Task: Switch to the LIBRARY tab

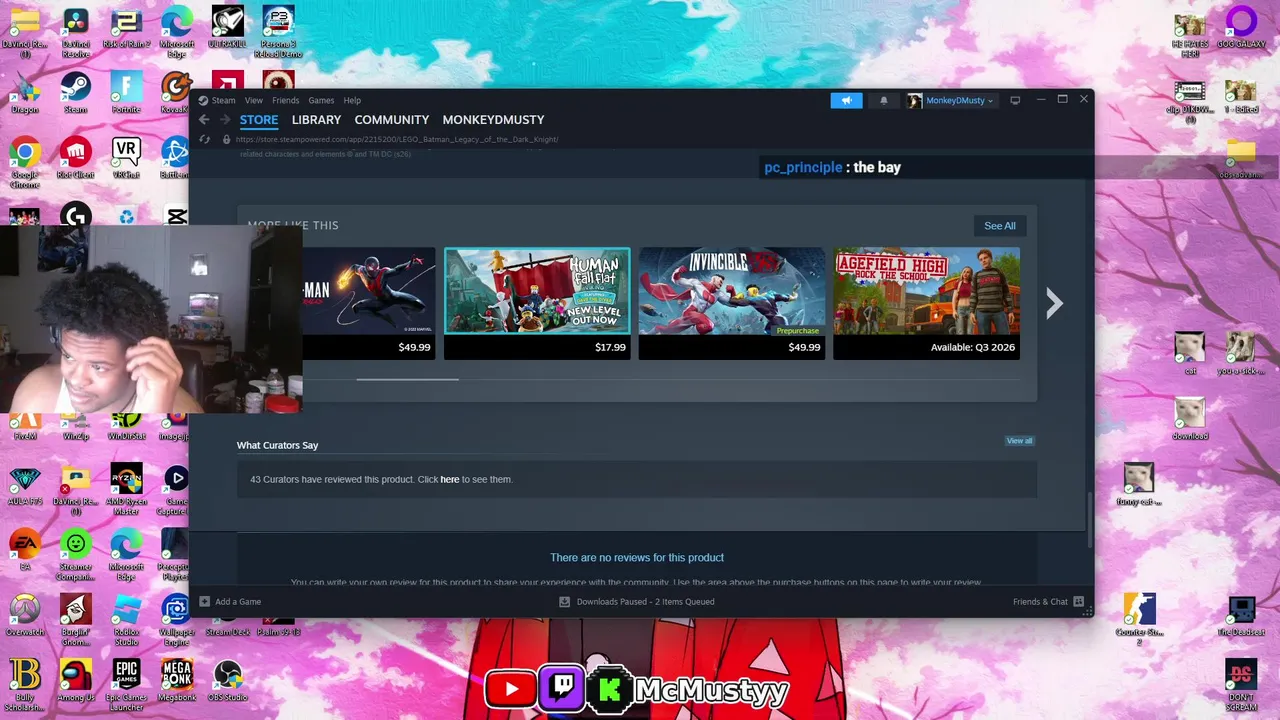Action: pyautogui.click(x=316, y=120)
